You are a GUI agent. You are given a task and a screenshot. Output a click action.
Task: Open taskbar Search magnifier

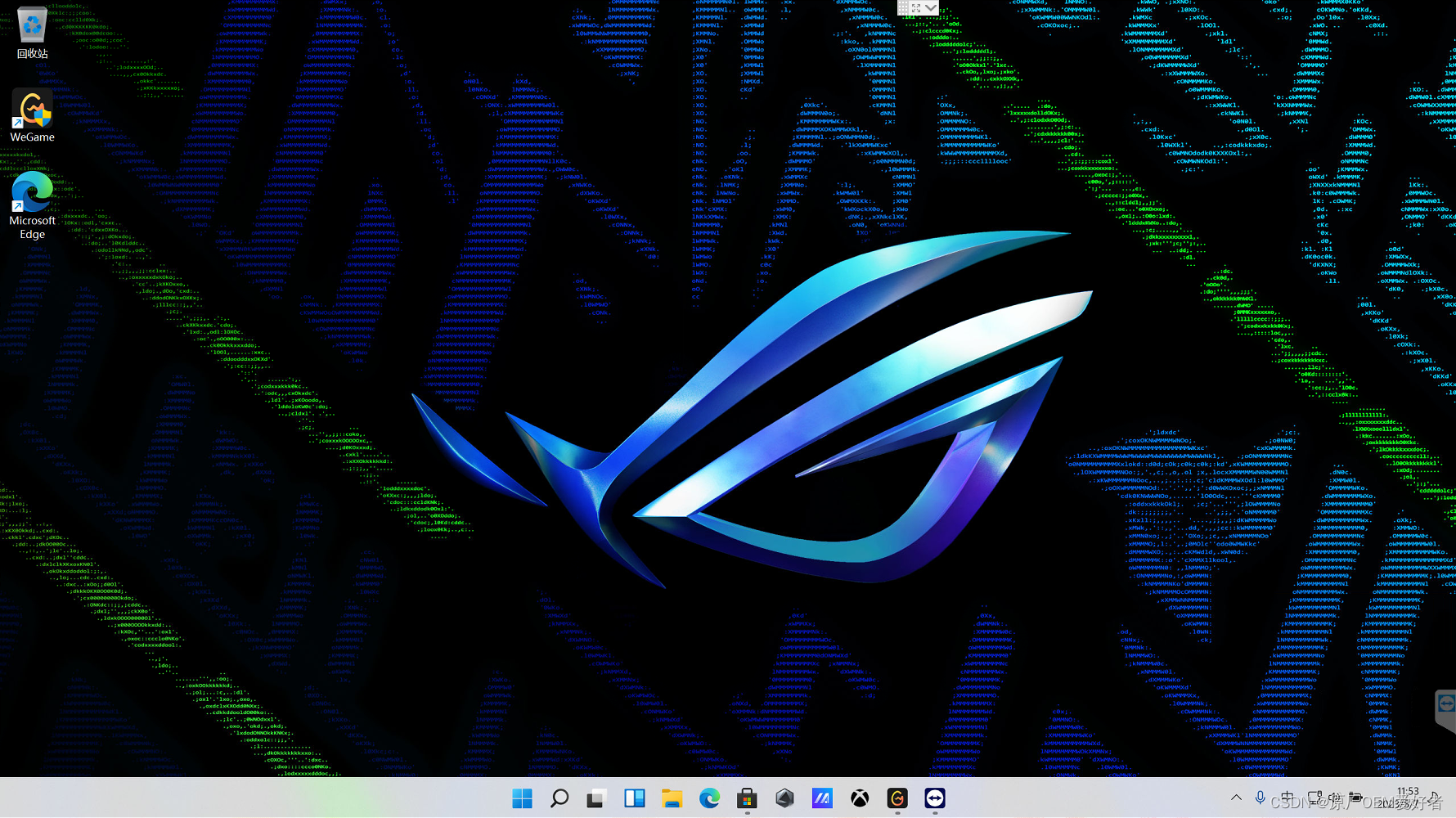pyautogui.click(x=559, y=798)
